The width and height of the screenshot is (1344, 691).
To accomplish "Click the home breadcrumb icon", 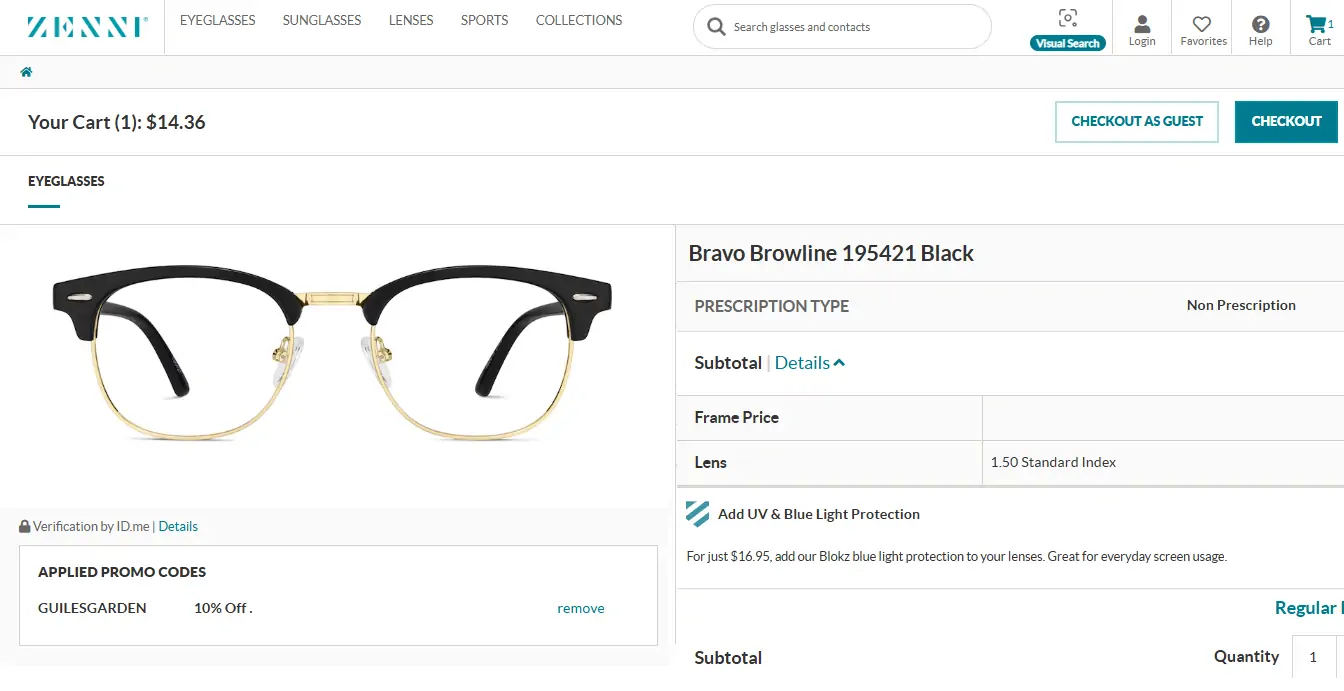I will click(x=26, y=72).
